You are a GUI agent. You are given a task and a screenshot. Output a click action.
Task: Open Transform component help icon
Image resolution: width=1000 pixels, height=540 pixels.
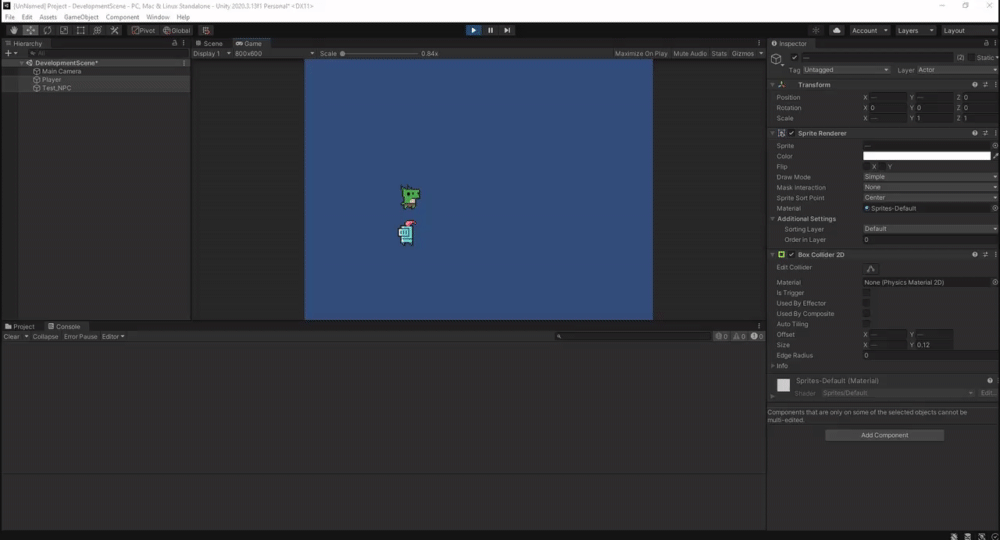click(x=974, y=84)
